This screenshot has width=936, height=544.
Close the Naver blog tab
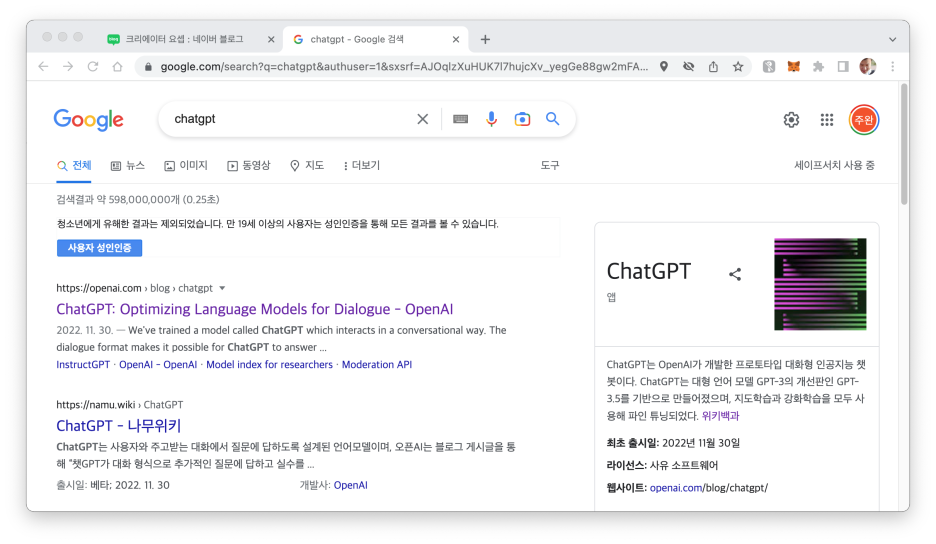click(x=271, y=39)
